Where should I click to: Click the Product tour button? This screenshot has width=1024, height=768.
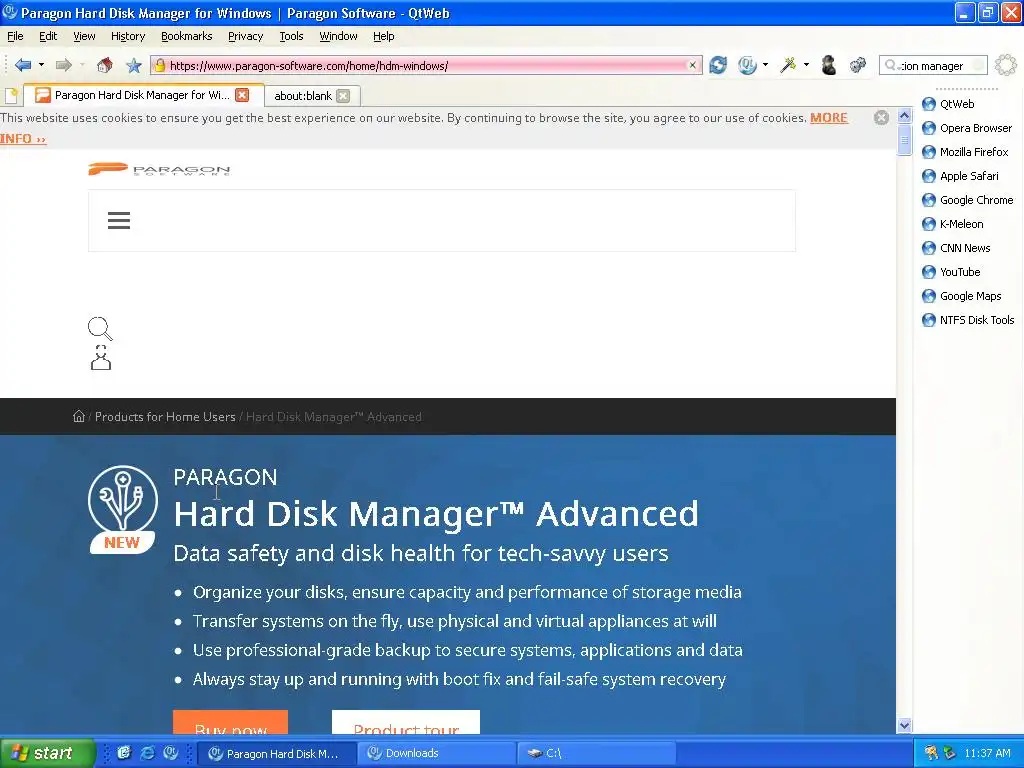point(406,723)
